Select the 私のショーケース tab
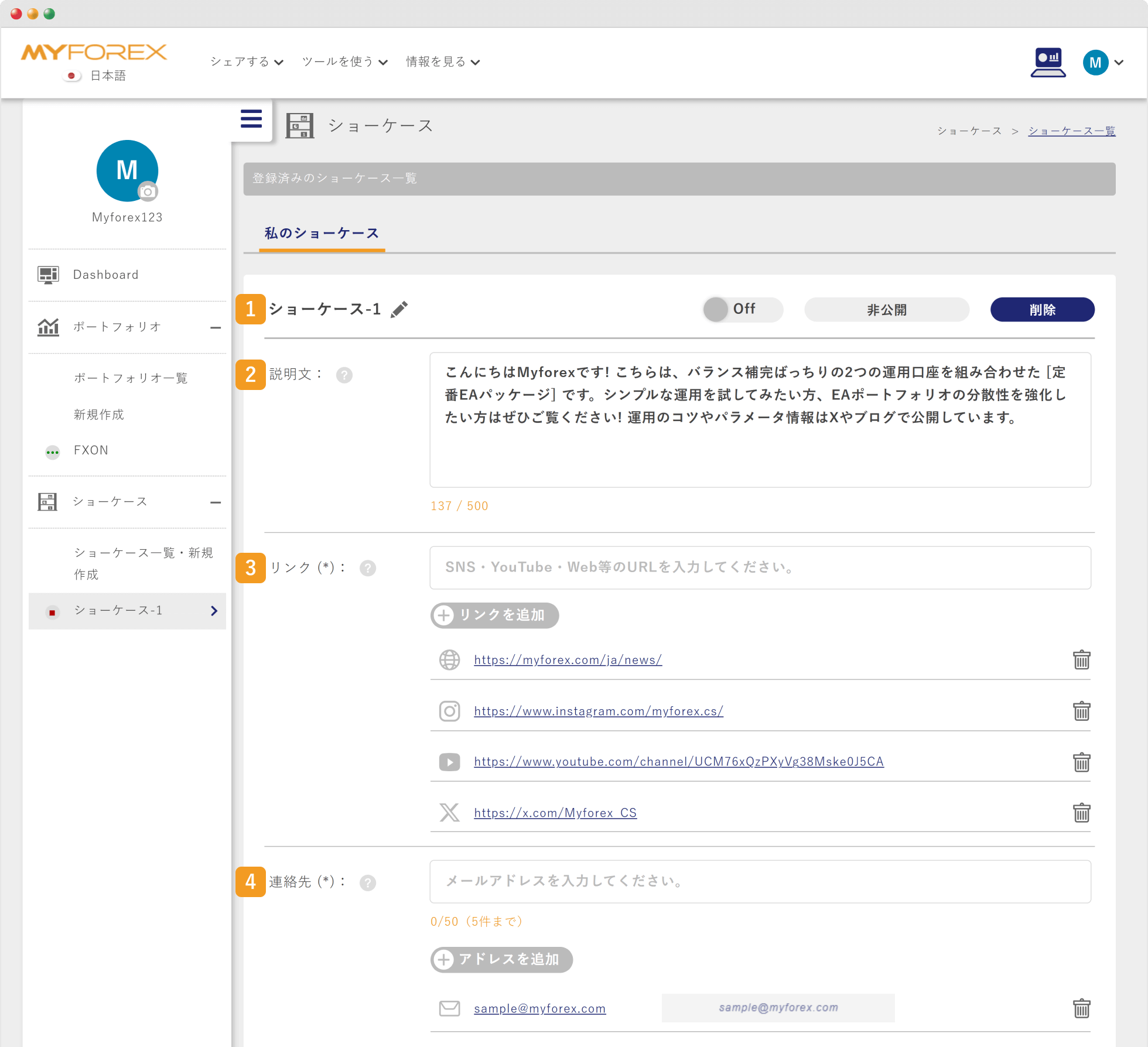The height and width of the screenshot is (1047, 1148). click(x=322, y=234)
